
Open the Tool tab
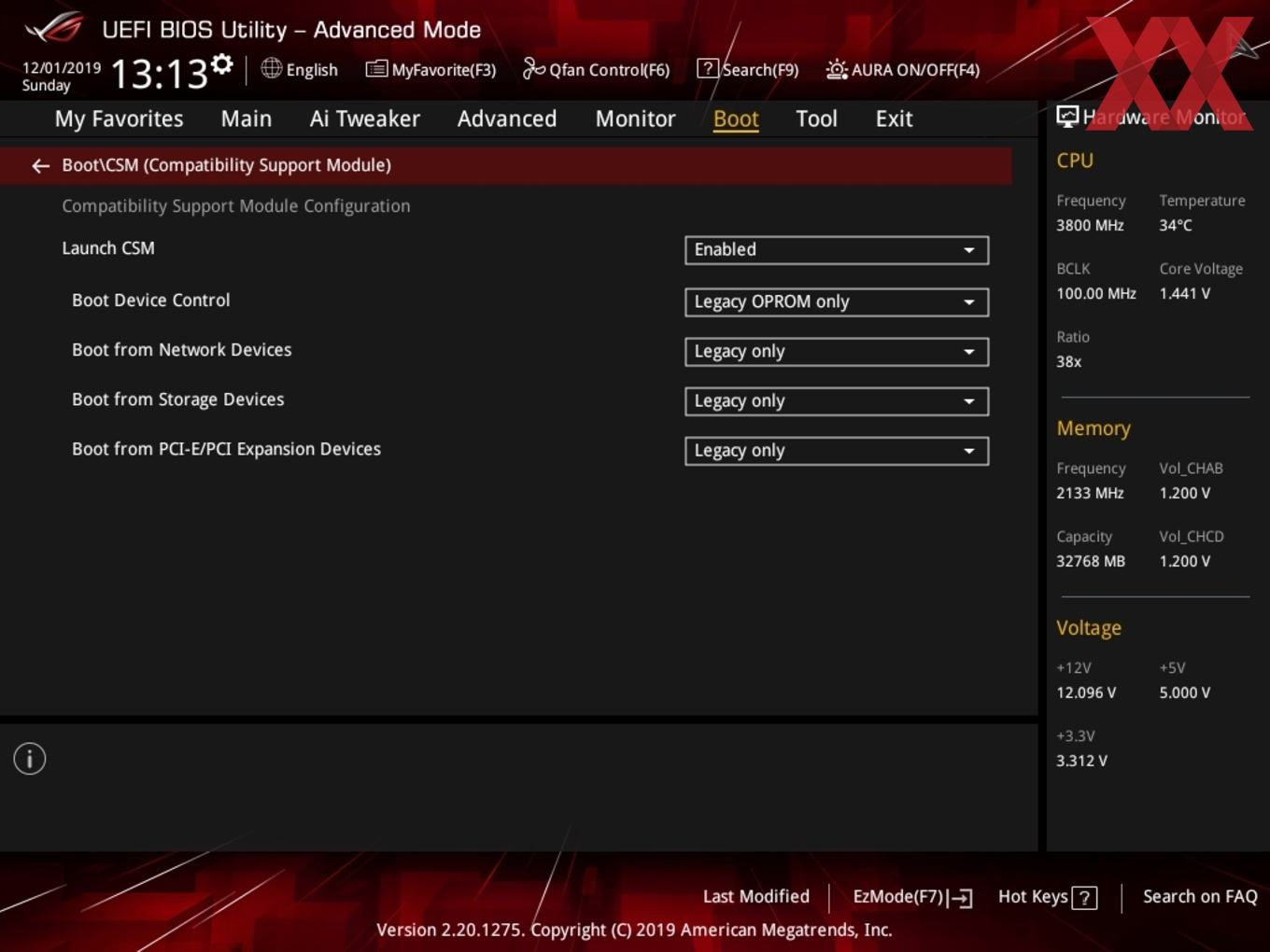coord(816,119)
